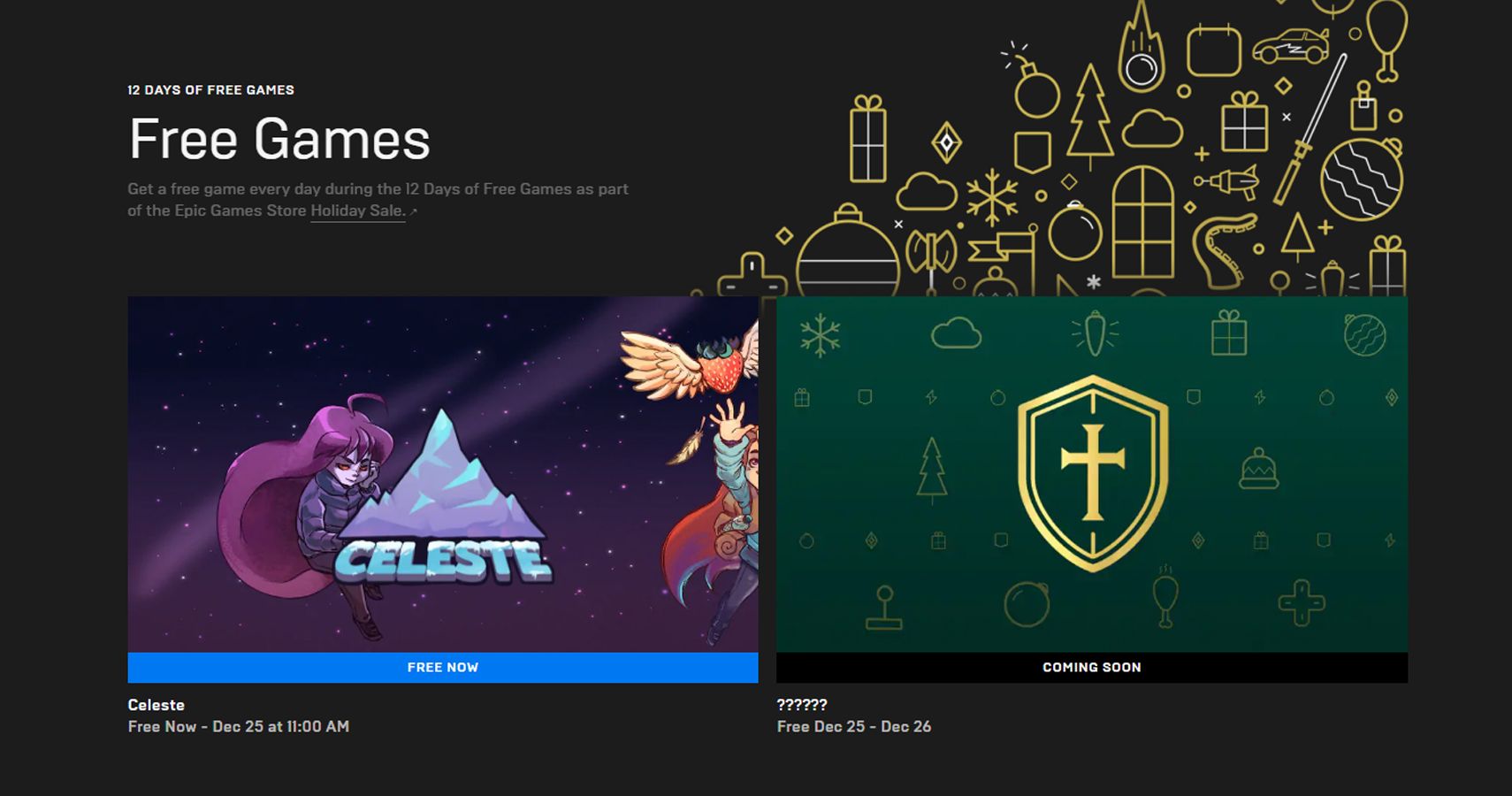Click the Christmas tree icon on green card
Viewport: 1512px width, 796px height.
tap(931, 470)
